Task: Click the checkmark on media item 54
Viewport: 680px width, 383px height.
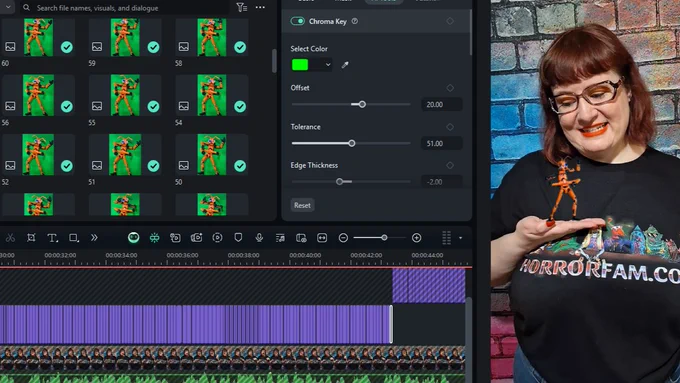Action: coord(240,106)
